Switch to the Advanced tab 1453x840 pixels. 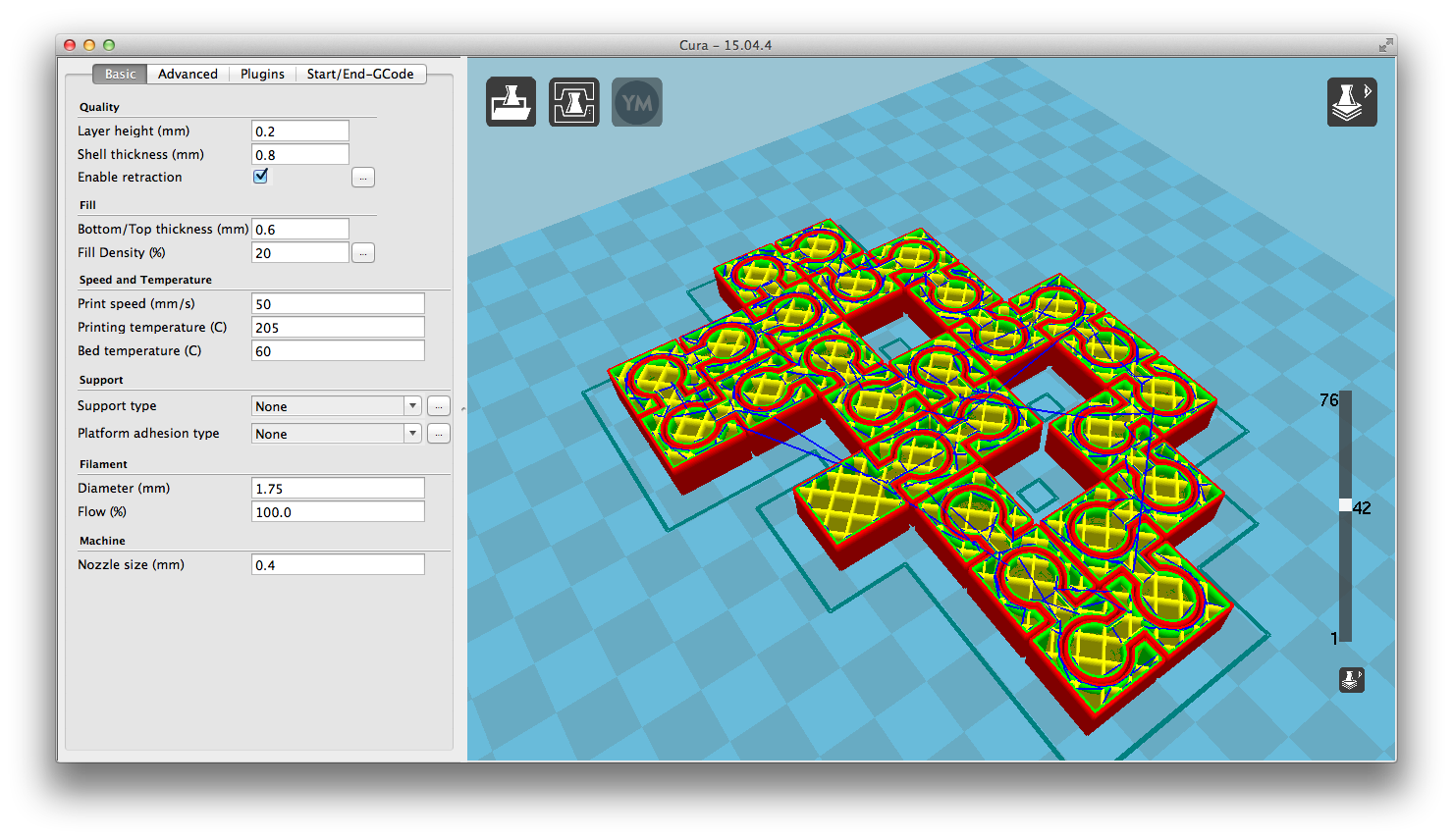[x=188, y=74]
